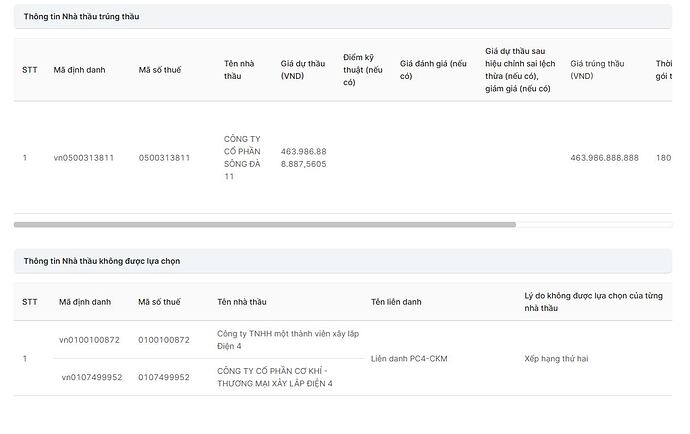Click the bid price 463.986.888.887,5605 cell
Viewport: 690px width, 434px height.
(x=303, y=158)
